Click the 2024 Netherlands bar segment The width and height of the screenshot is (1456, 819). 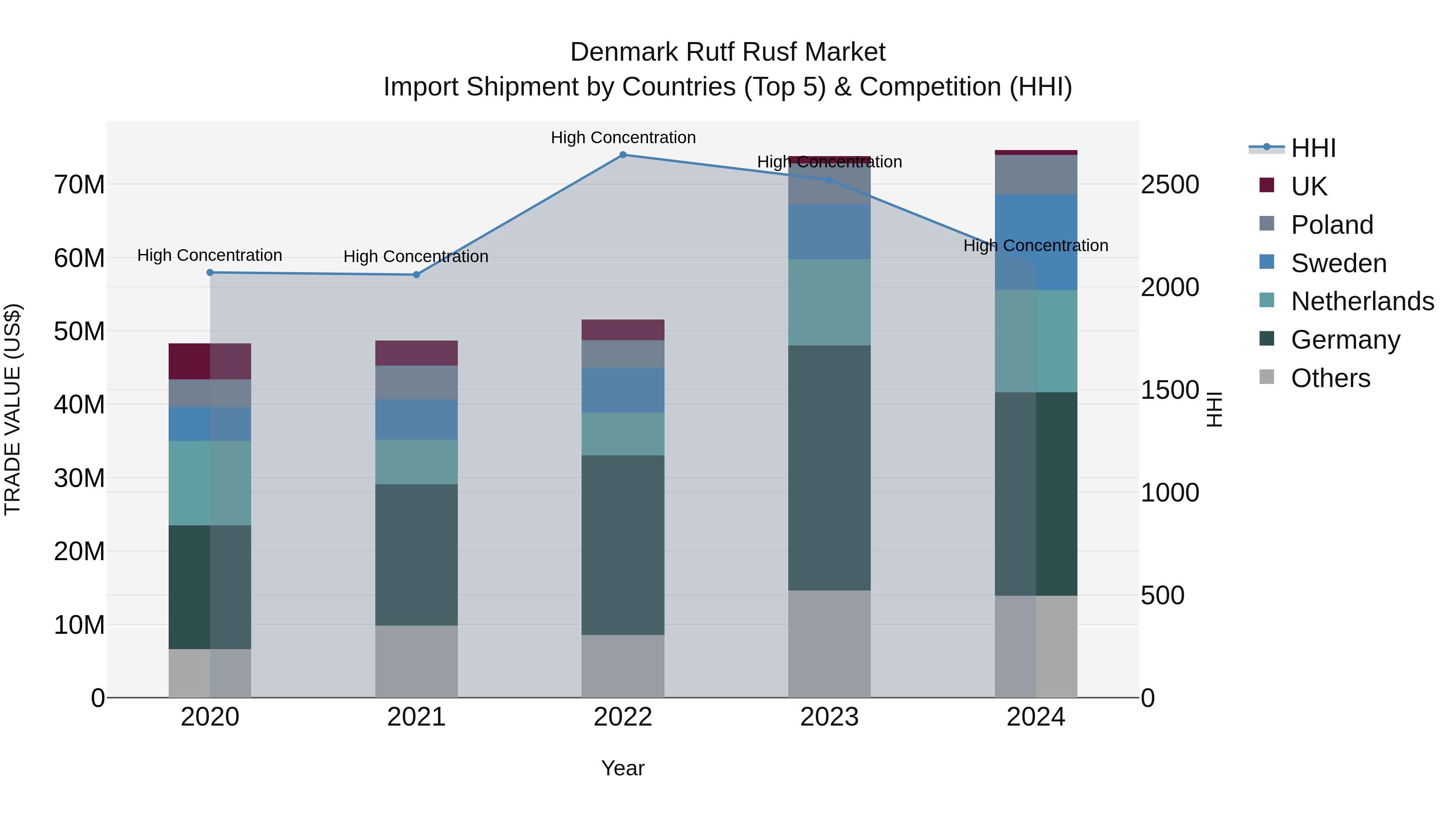1036,341
